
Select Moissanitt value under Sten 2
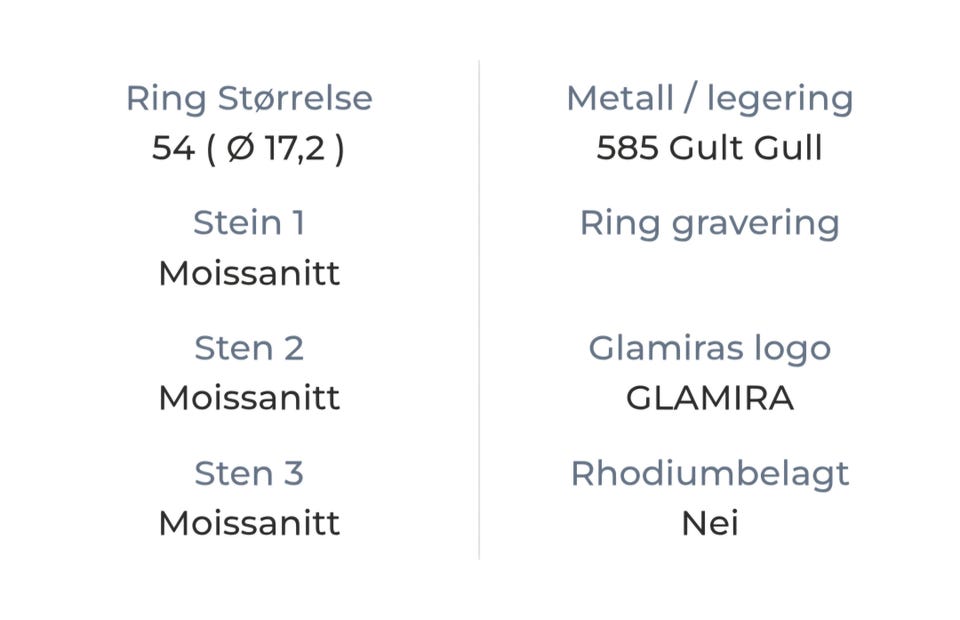point(248,398)
